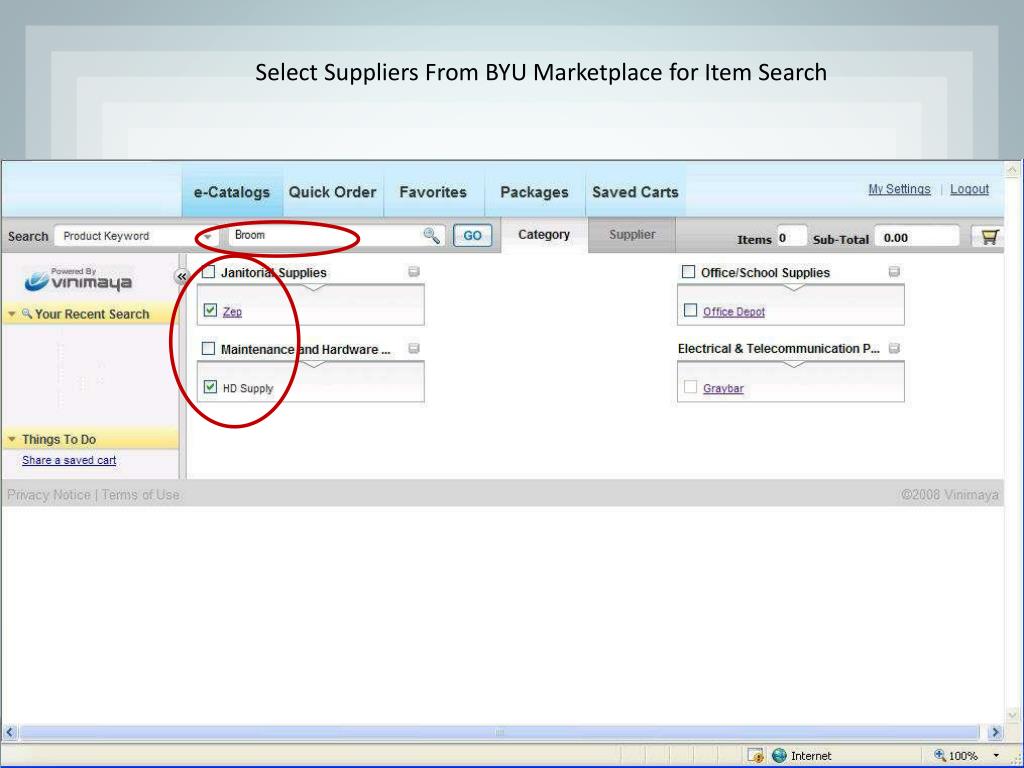The width and height of the screenshot is (1024, 768).
Task: View the Saved Carts tab
Action: (x=635, y=192)
